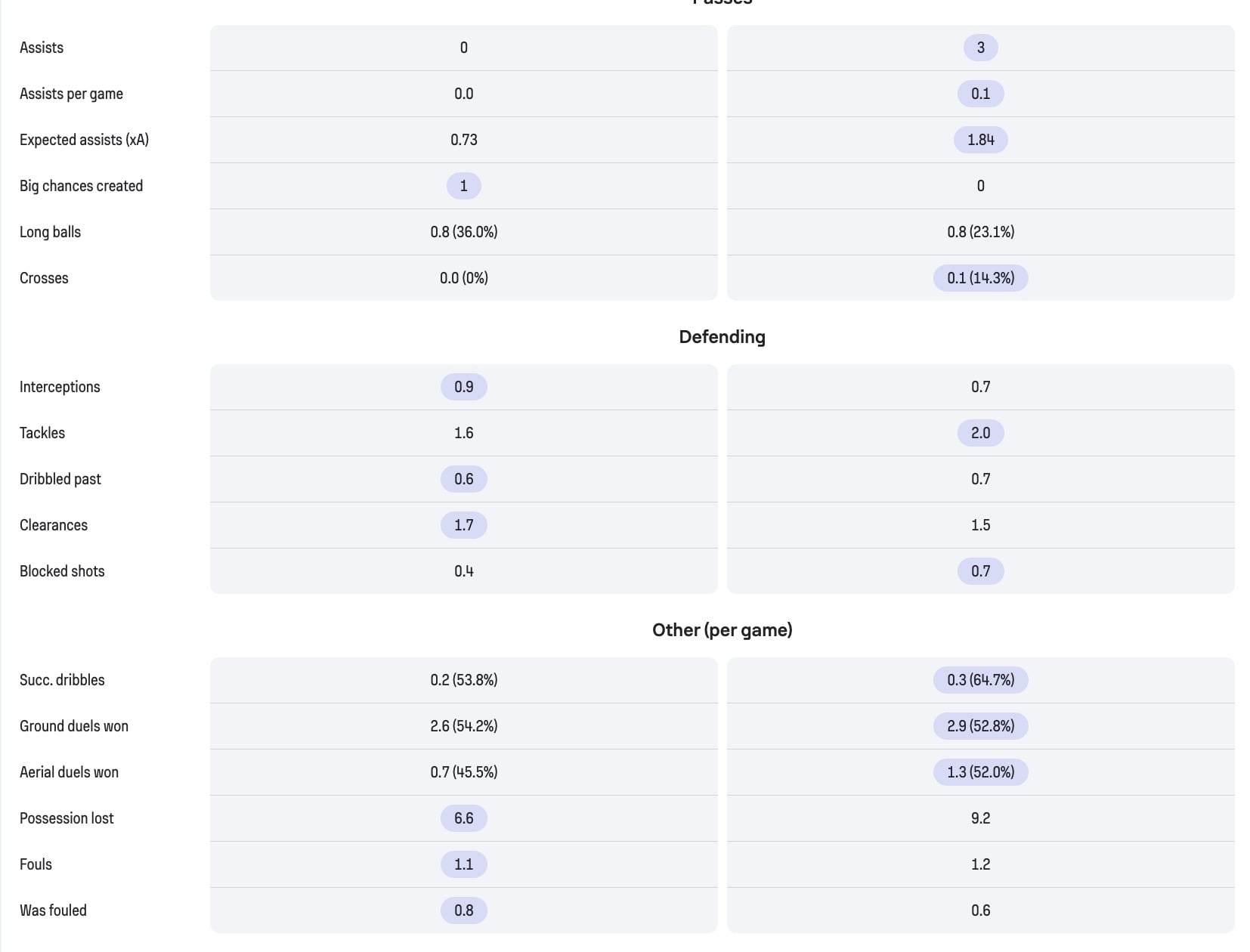Click the Long balls 0.8 (36.0%) cell
This screenshot has height=952, width=1250.
[x=463, y=232]
